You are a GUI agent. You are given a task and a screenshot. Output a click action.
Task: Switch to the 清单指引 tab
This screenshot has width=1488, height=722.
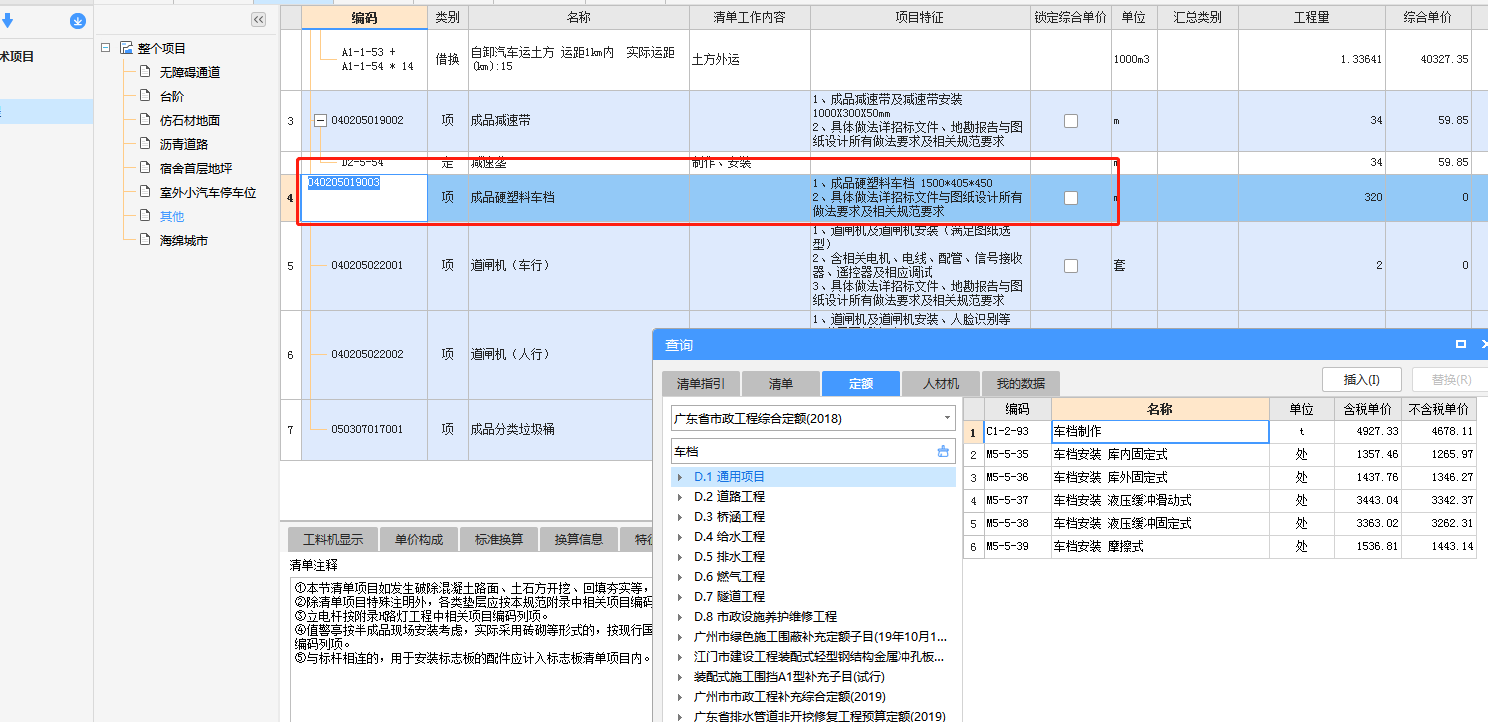point(701,384)
